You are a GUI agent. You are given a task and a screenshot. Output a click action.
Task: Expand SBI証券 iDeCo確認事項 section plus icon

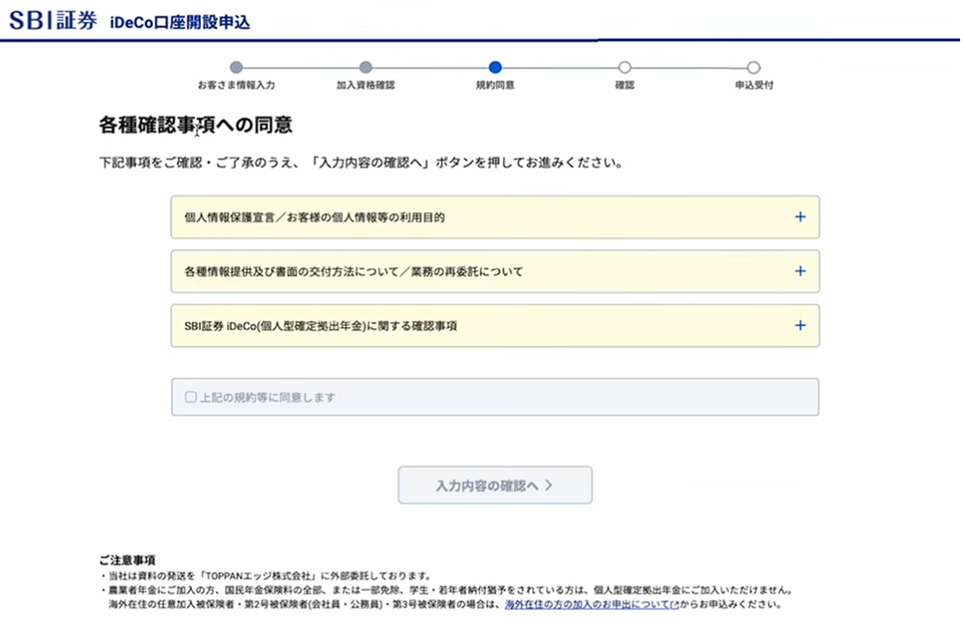point(800,326)
